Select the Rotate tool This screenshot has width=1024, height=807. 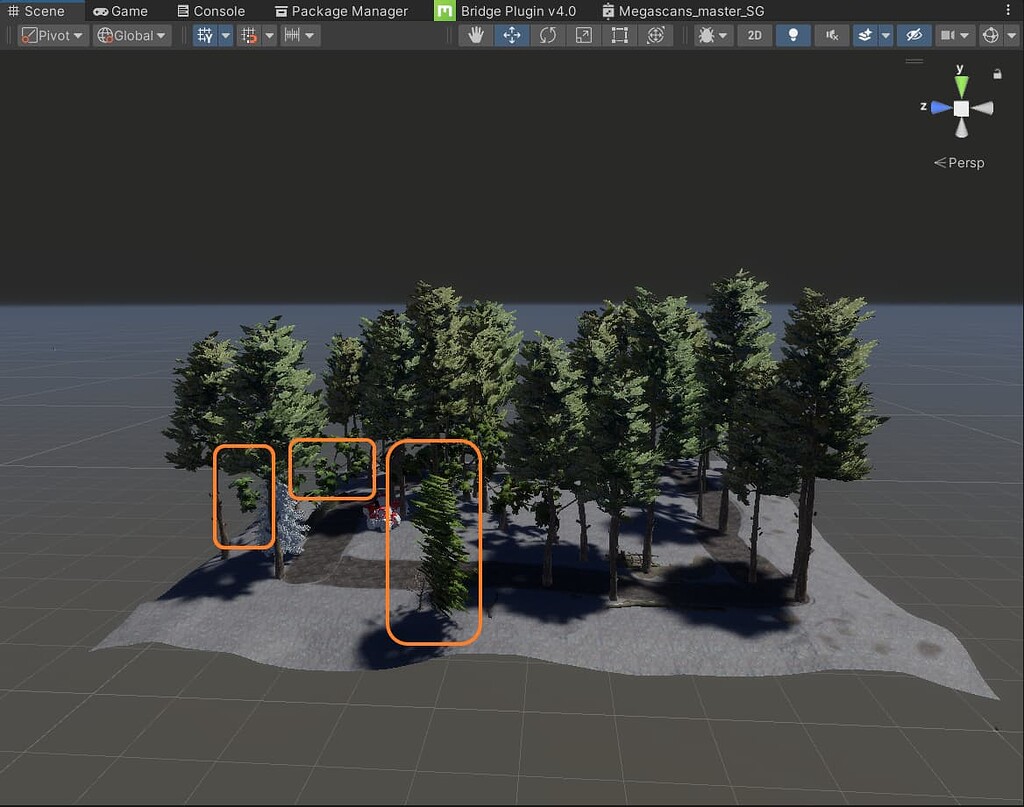[x=547, y=35]
